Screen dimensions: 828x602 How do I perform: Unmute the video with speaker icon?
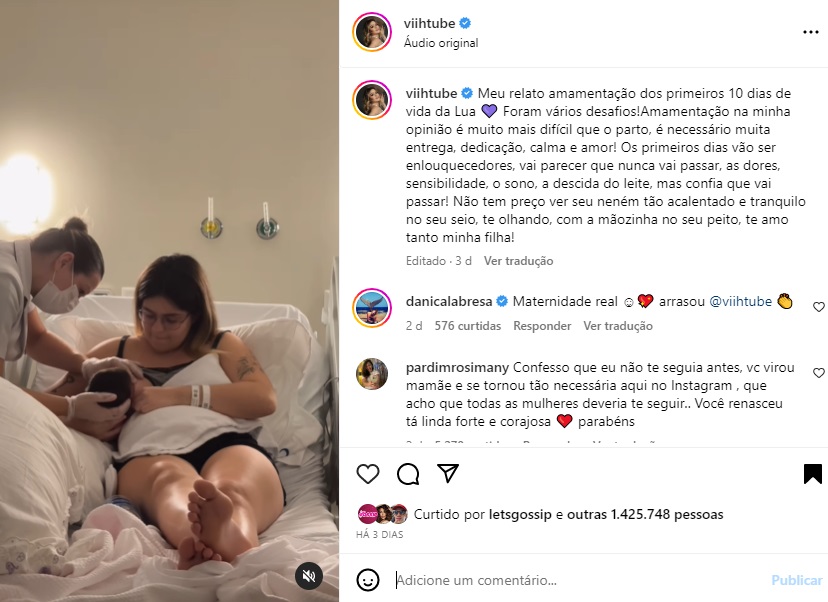tap(309, 576)
